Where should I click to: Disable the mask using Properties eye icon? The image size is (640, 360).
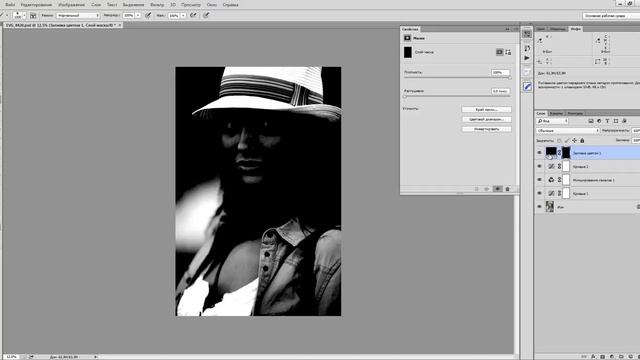point(497,189)
